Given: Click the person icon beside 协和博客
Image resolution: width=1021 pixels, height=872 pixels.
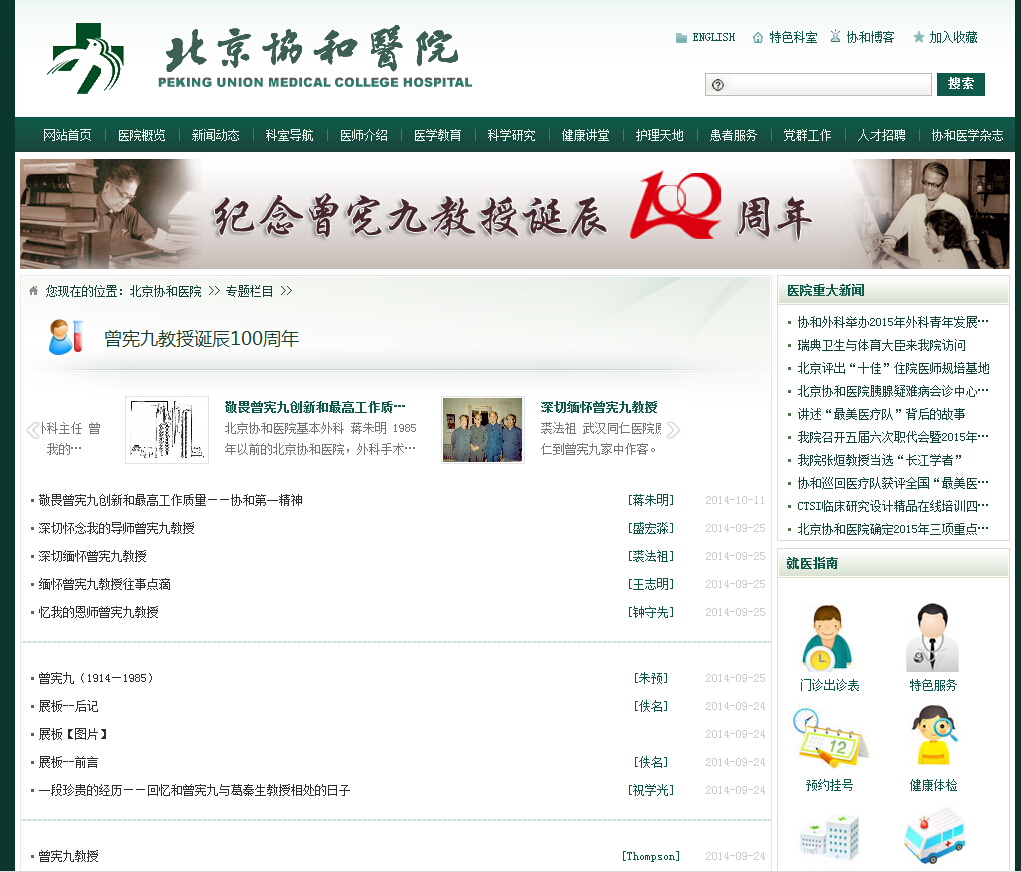Looking at the screenshot, I should point(835,36).
